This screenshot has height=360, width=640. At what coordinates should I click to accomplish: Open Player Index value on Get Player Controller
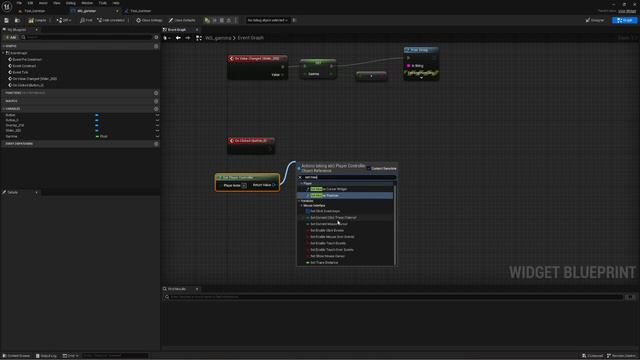coord(244,186)
